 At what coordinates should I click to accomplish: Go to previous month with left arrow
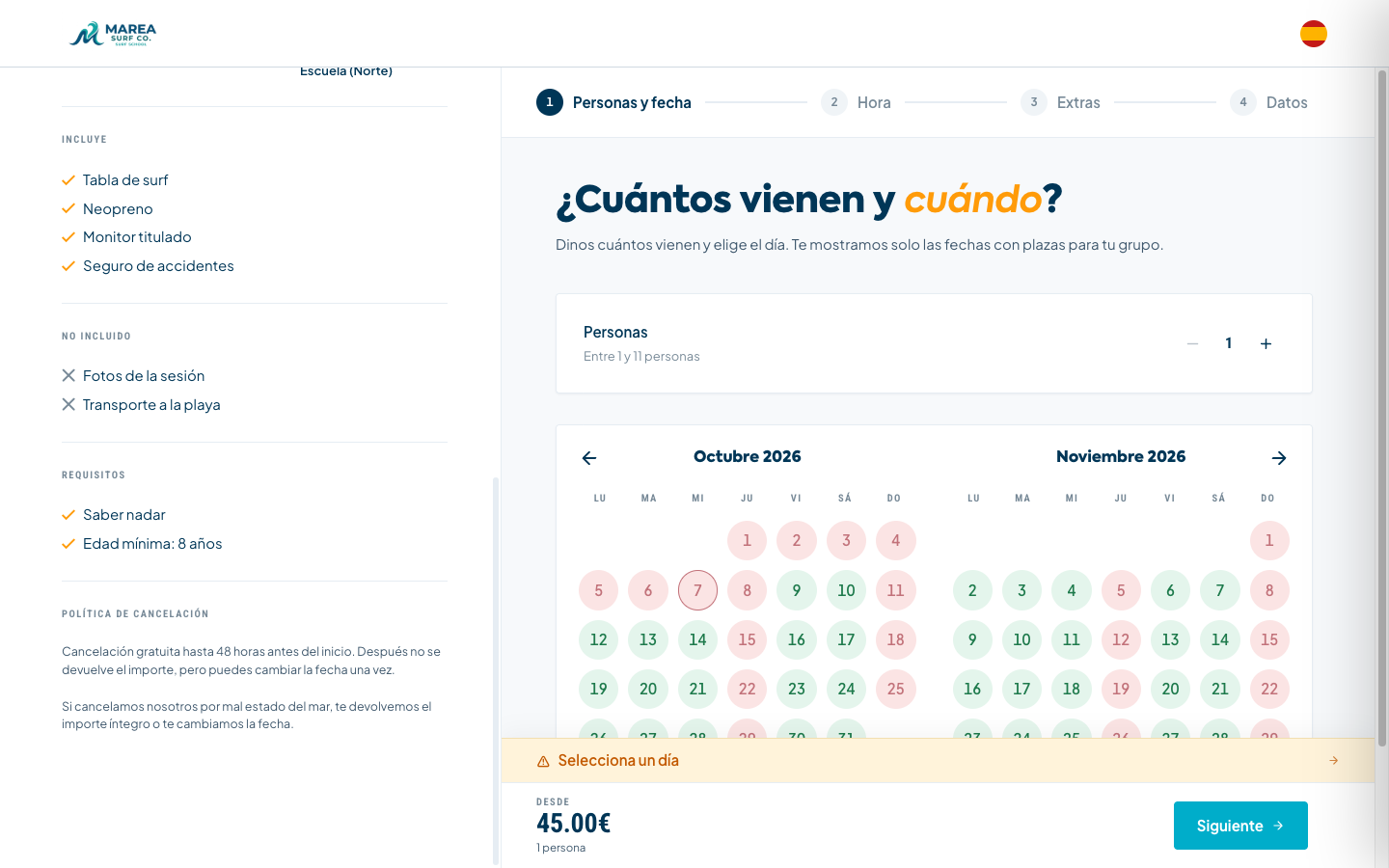pyautogui.click(x=589, y=458)
